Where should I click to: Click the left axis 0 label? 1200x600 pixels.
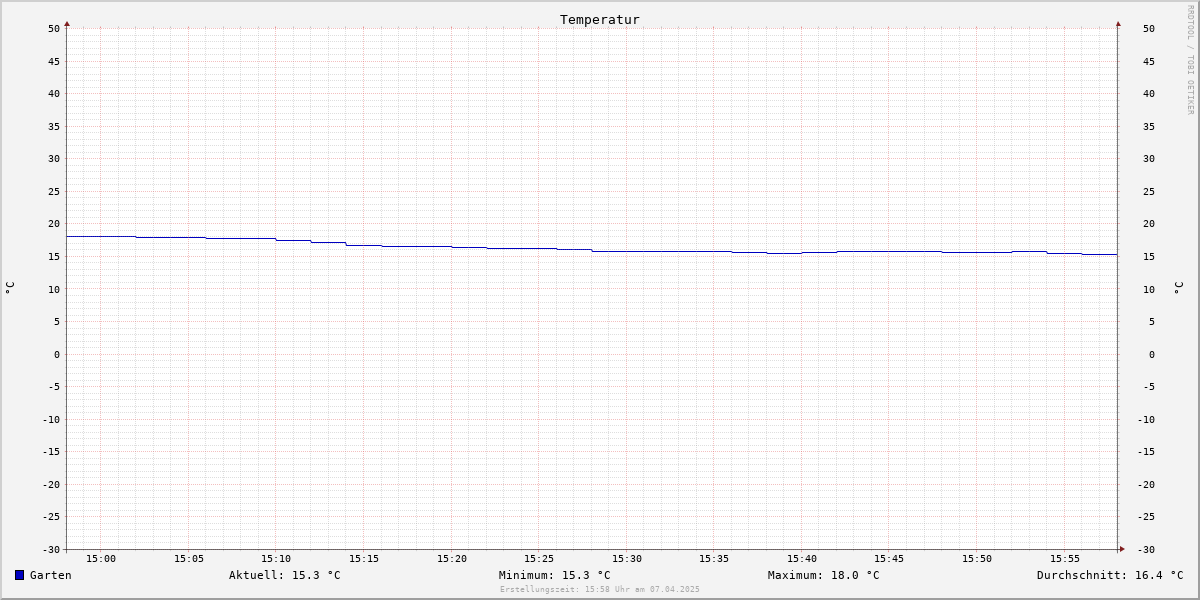[57, 354]
